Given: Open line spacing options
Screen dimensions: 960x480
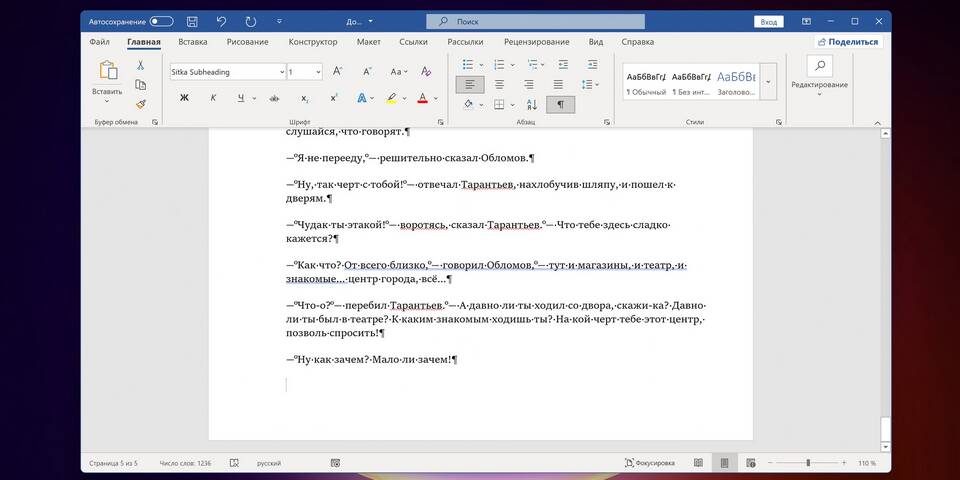Looking at the screenshot, I should [x=588, y=84].
